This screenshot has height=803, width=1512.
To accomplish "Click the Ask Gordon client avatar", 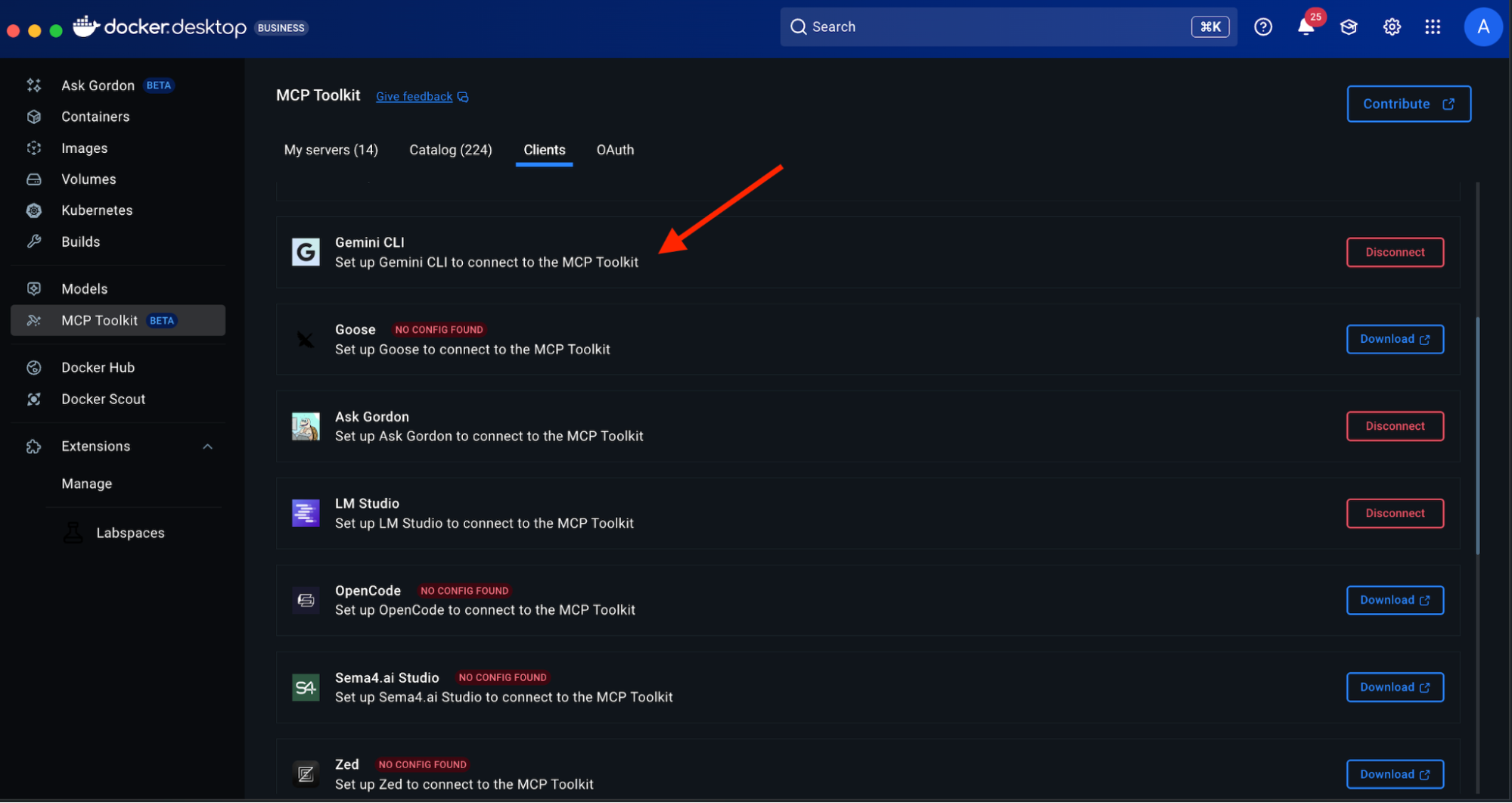I will (x=306, y=426).
